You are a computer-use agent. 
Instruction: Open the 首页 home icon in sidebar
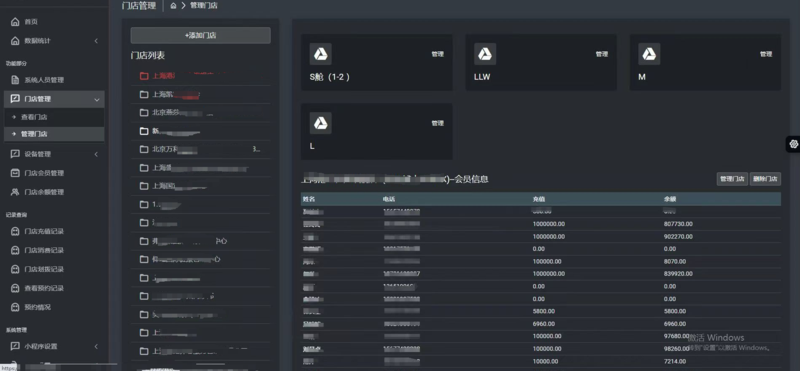click(x=15, y=22)
